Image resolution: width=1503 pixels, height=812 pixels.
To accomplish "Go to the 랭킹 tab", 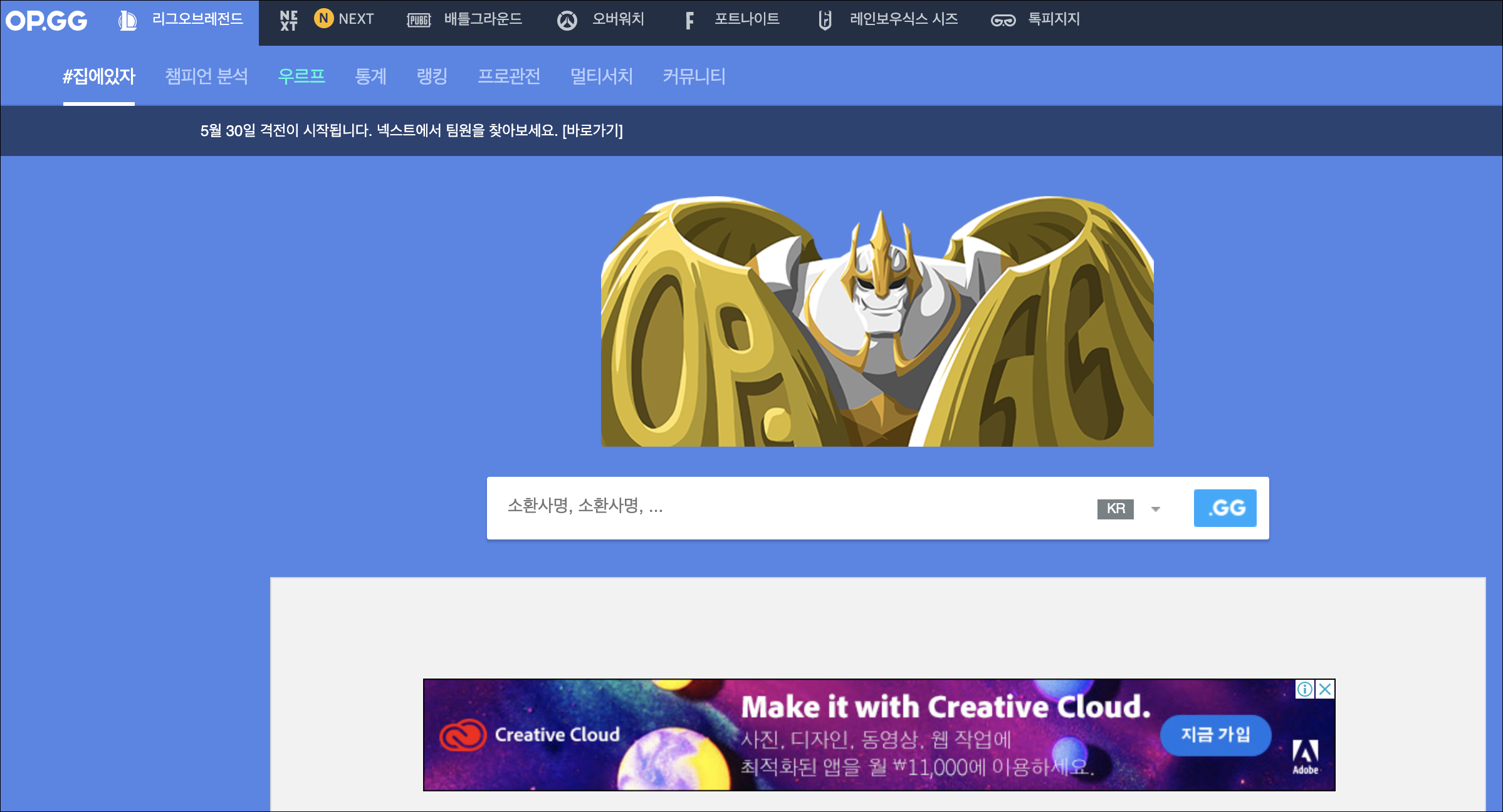I will (x=432, y=76).
